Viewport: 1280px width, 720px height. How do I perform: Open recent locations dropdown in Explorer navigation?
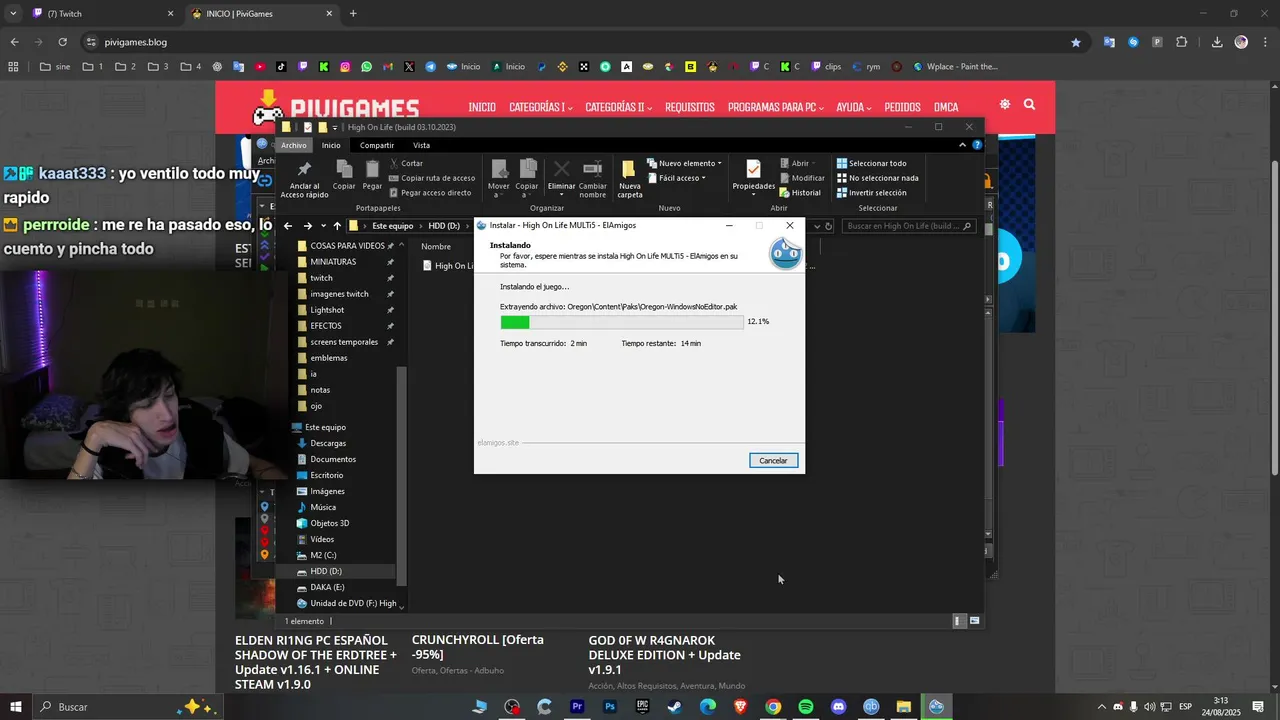click(323, 226)
